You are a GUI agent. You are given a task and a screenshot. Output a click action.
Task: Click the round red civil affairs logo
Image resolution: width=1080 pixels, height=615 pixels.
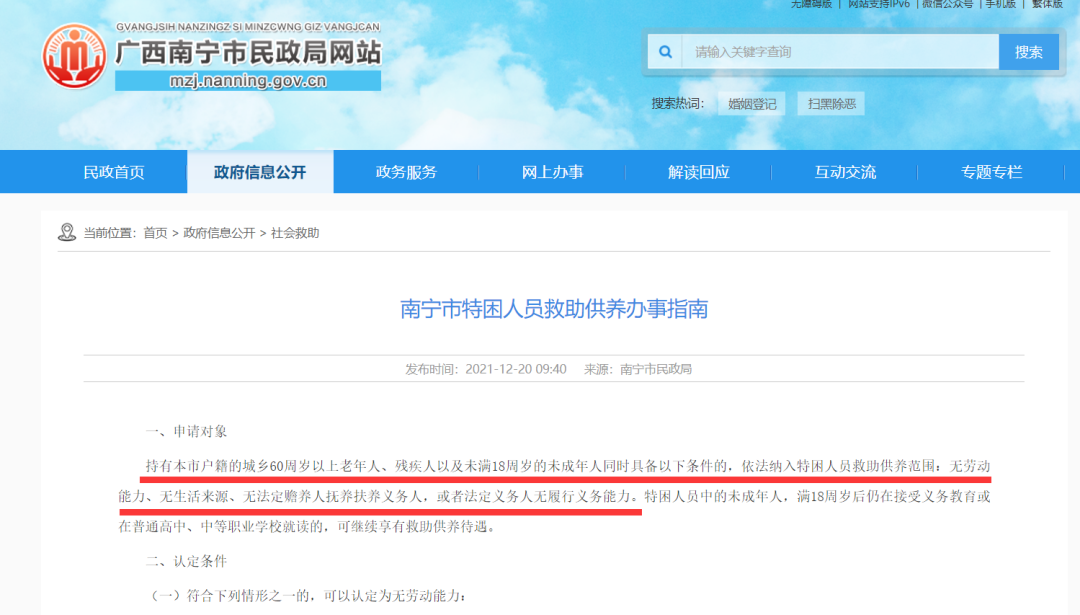click(x=74, y=56)
